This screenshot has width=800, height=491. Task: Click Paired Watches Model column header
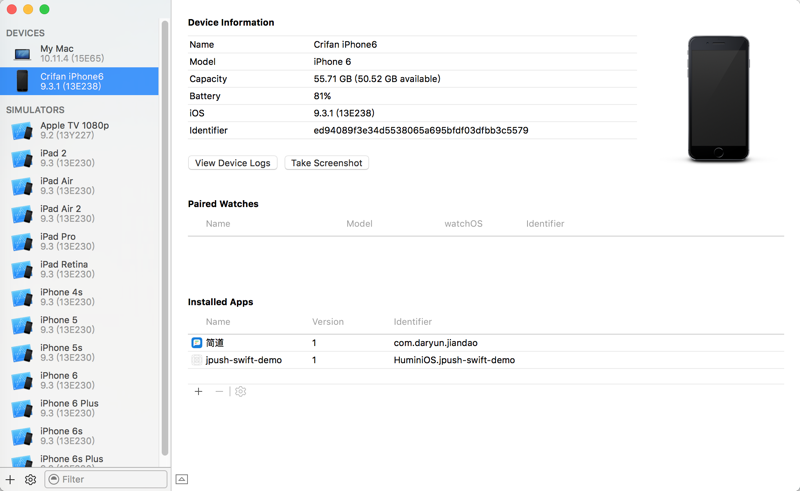(x=359, y=224)
